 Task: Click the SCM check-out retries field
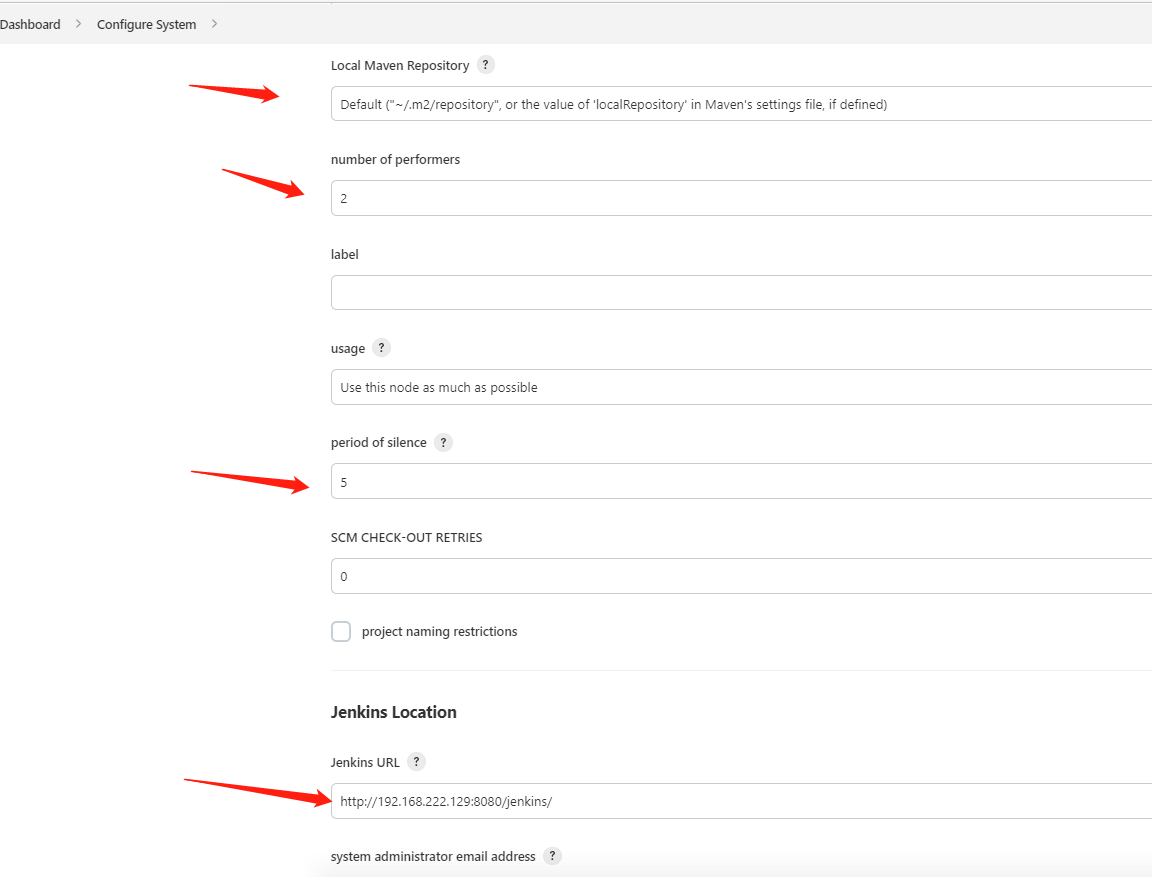(741, 576)
